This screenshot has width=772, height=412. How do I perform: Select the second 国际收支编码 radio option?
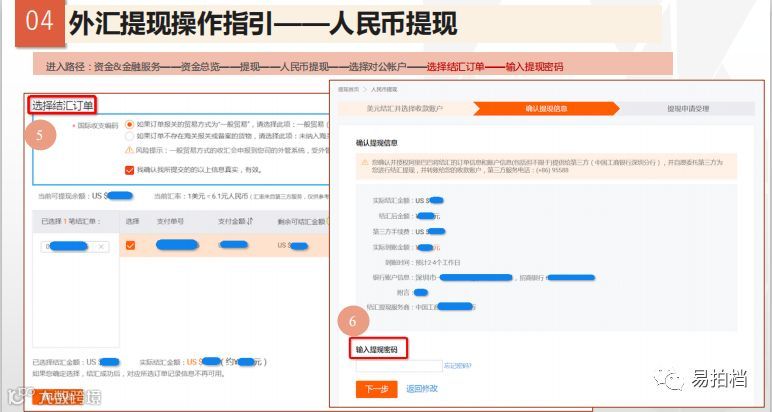129,136
